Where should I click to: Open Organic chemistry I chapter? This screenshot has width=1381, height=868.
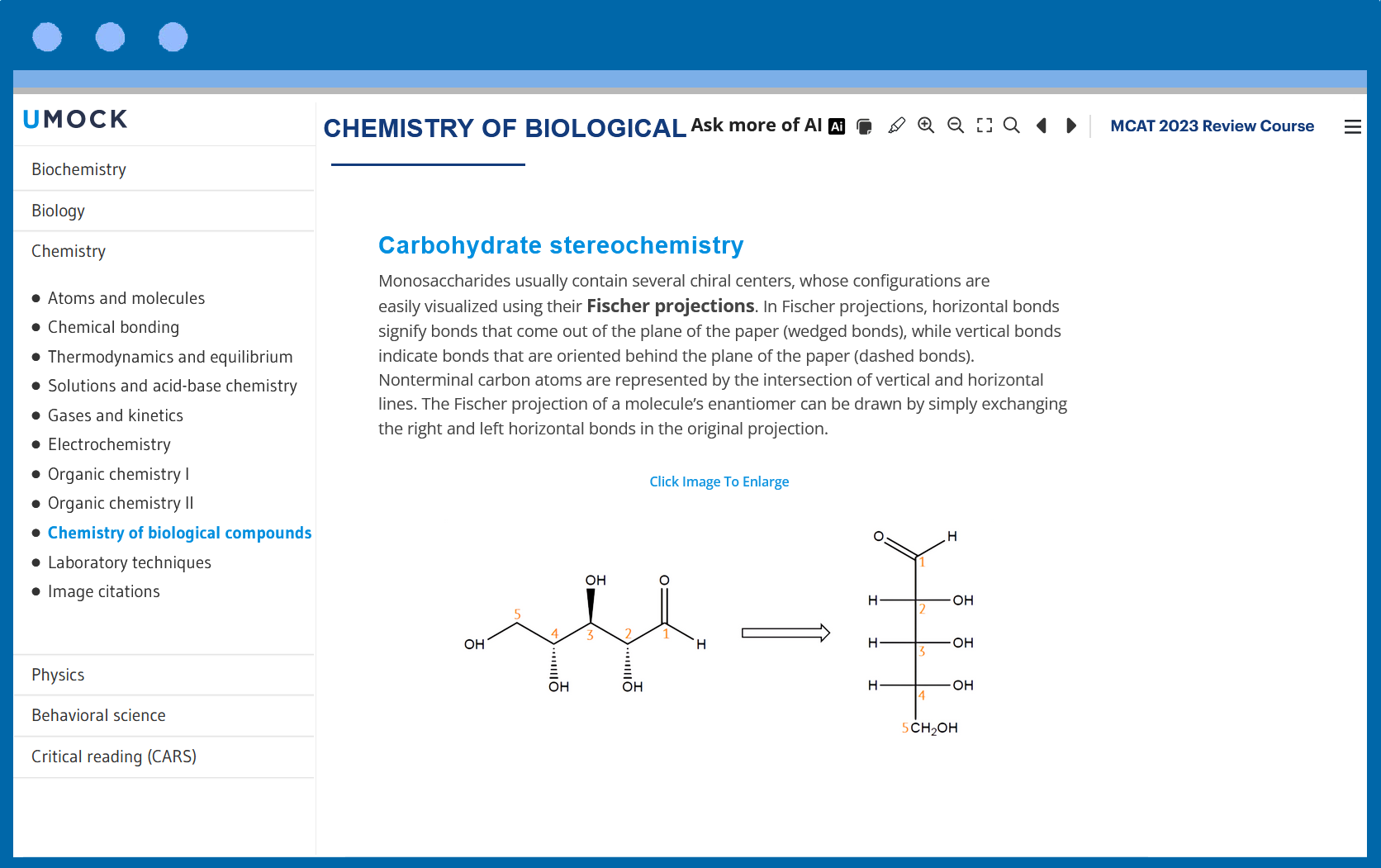tap(118, 474)
